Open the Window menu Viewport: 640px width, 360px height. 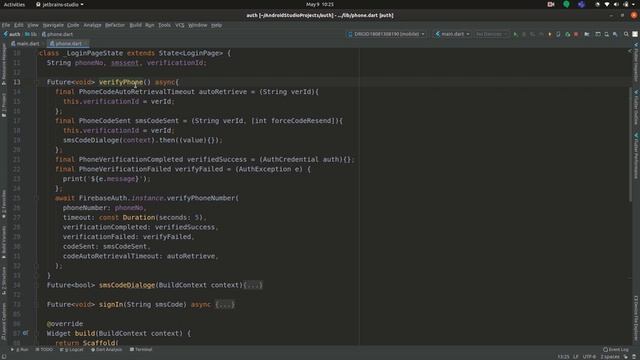click(198, 25)
